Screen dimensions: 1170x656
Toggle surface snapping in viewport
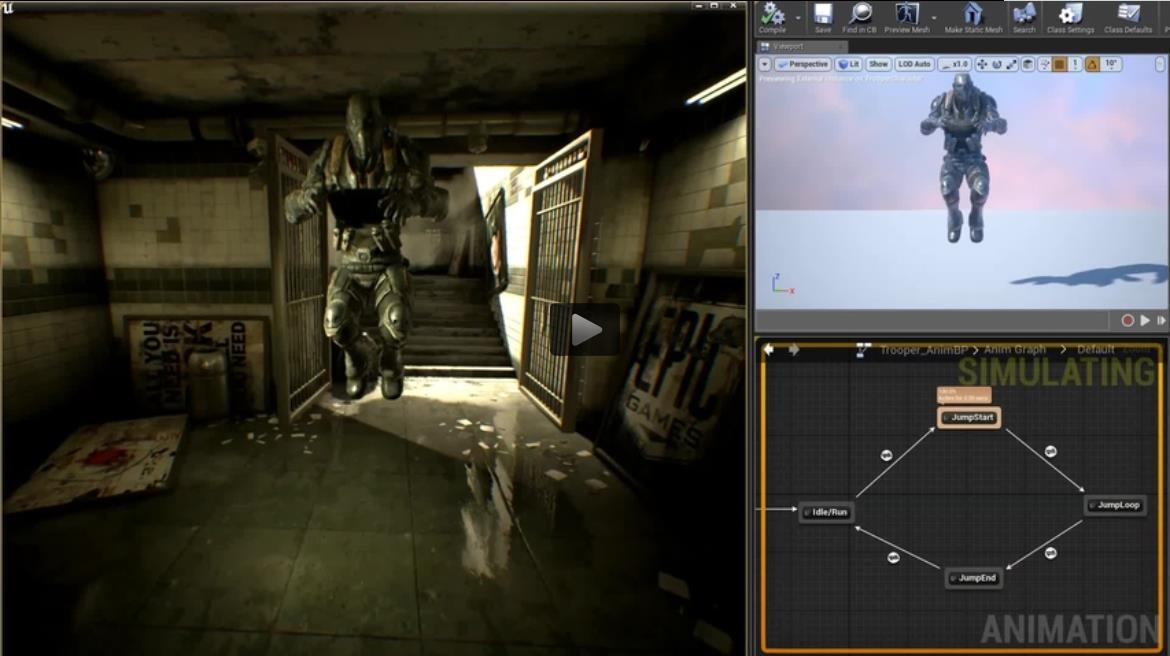click(1045, 65)
